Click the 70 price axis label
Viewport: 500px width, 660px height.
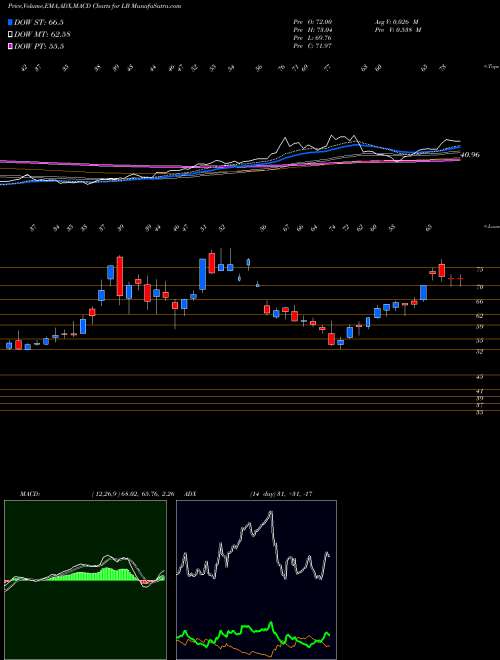click(480, 287)
